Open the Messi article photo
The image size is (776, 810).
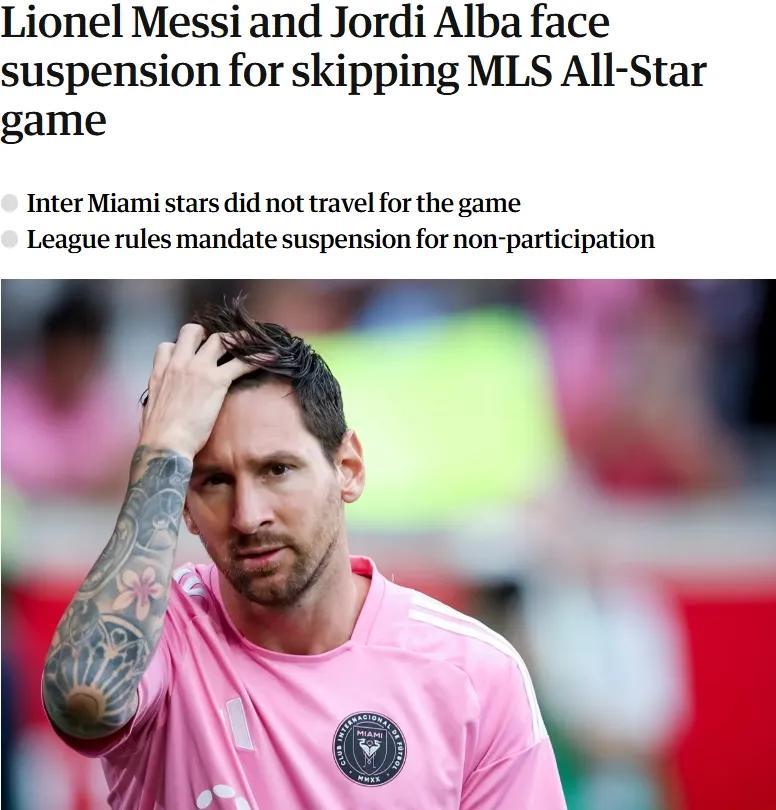(388, 544)
